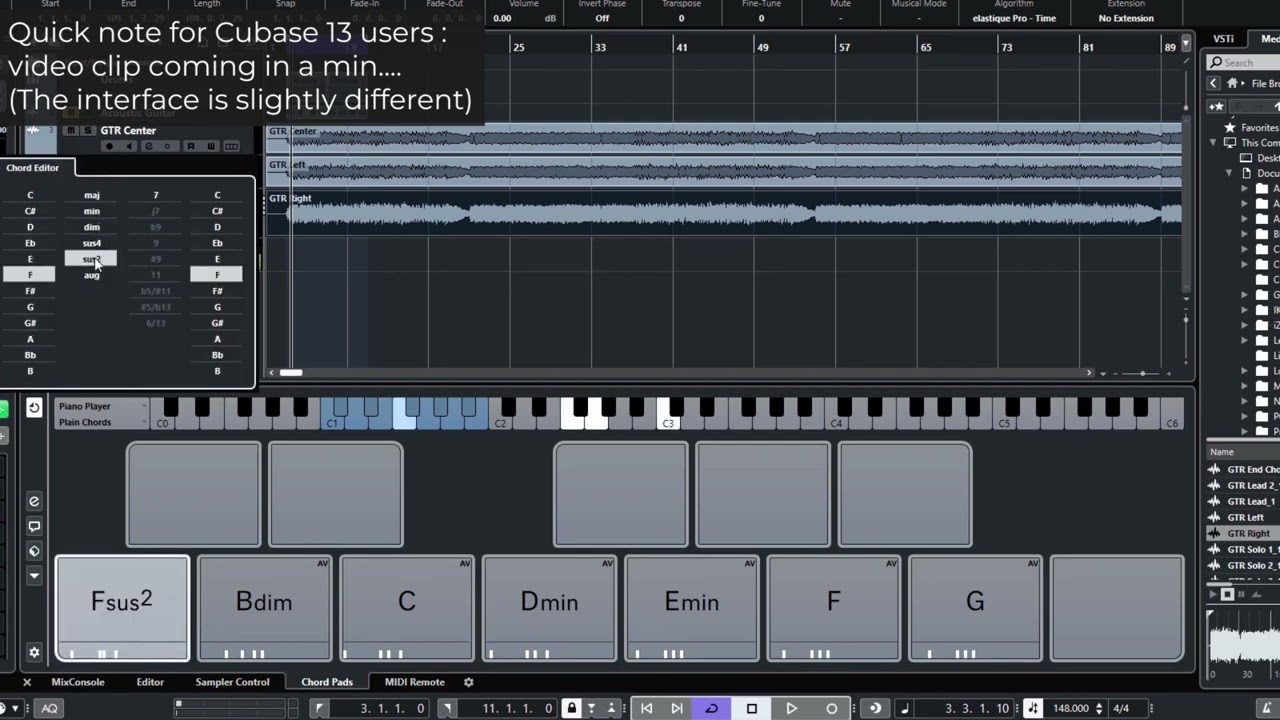Screen dimensions: 1280x720
Task: Trigger the Bdim chord pad
Action: [x=264, y=609]
